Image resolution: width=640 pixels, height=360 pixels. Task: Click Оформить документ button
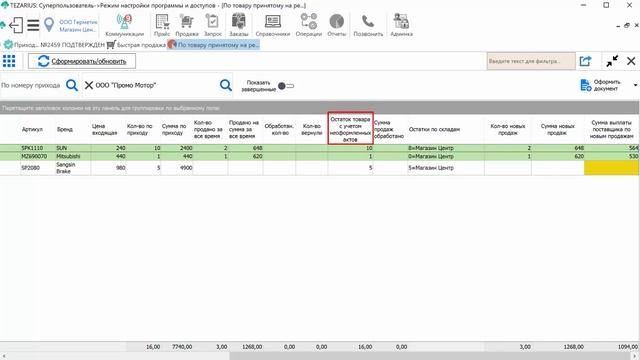point(600,85)
